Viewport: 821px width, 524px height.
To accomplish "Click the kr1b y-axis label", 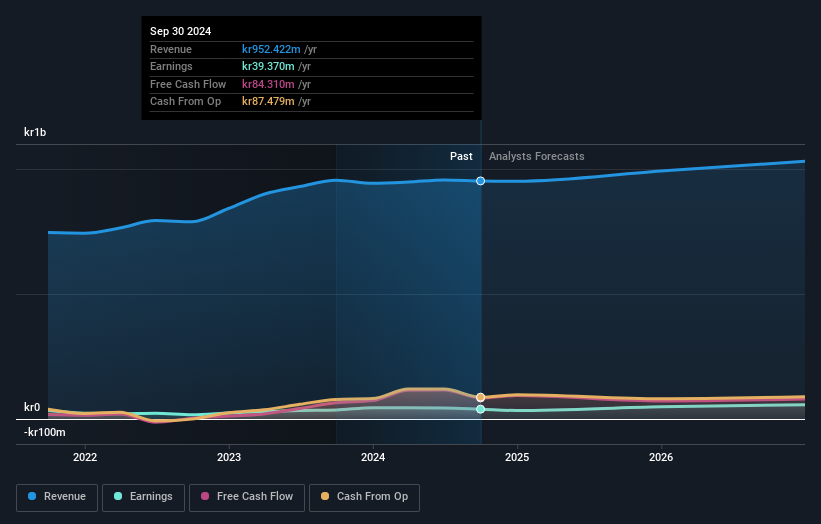I will (x=35, y=132).
